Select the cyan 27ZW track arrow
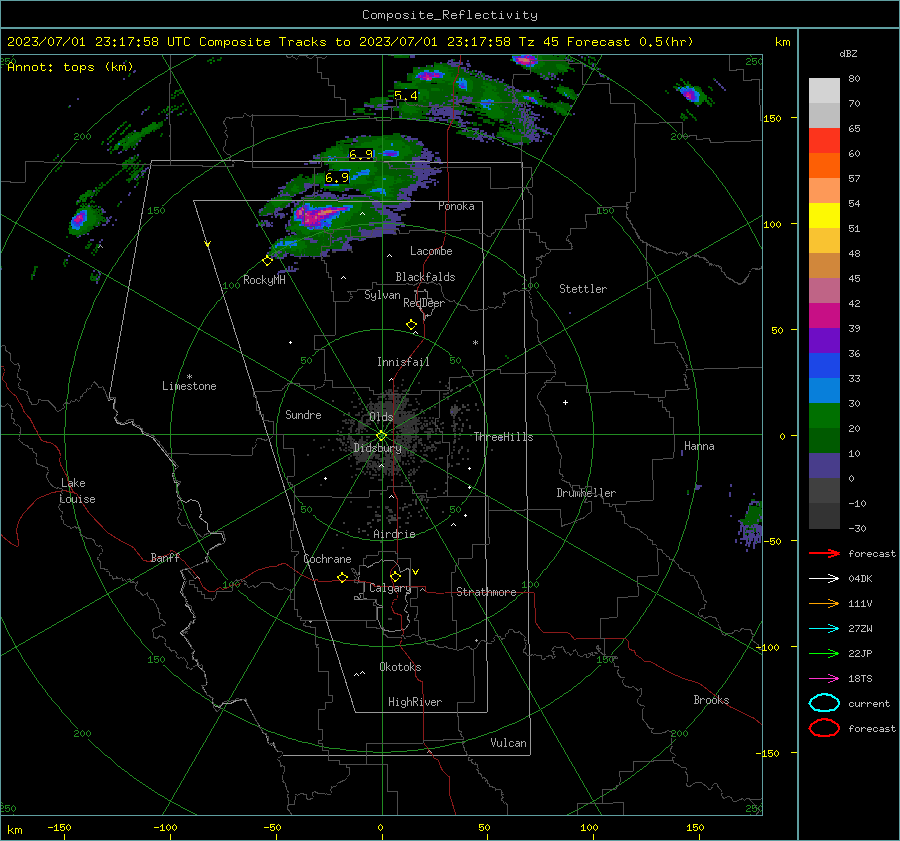Image resolution: width=900 pixels, height=841 pixels. pyautogui.click(x=824, y=629)
